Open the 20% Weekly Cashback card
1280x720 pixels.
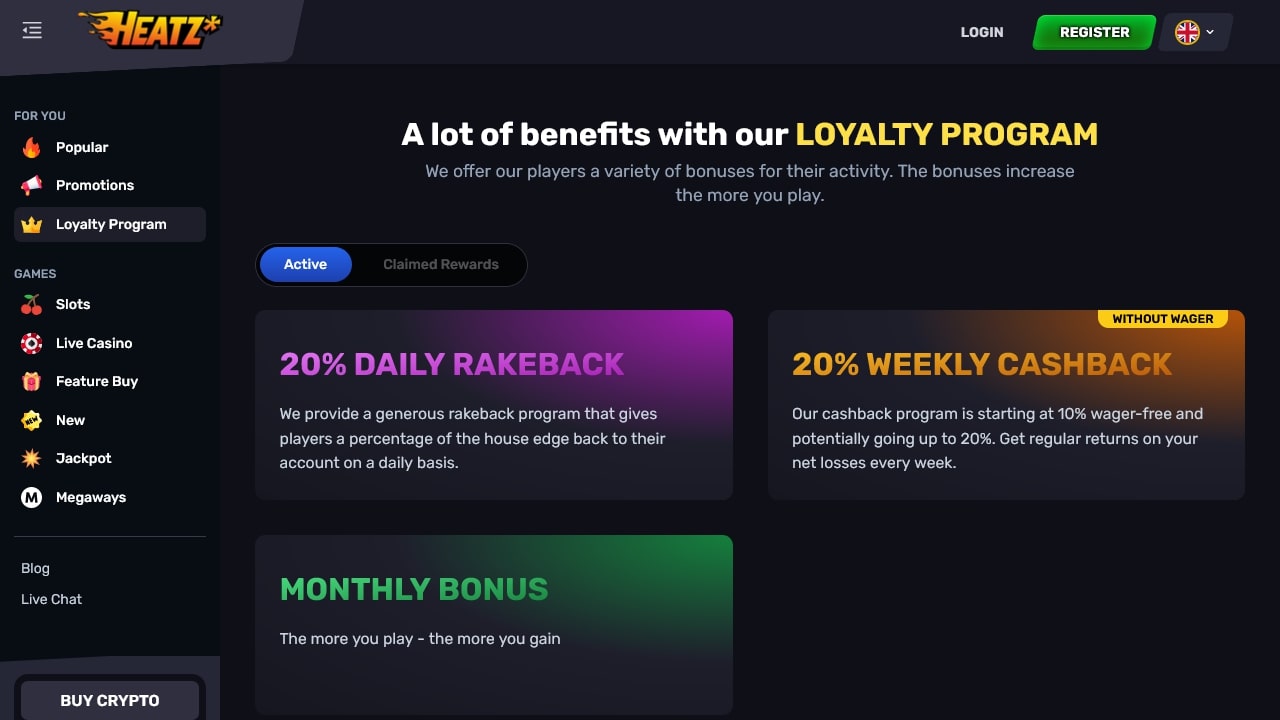click(x=1006, y=405)
